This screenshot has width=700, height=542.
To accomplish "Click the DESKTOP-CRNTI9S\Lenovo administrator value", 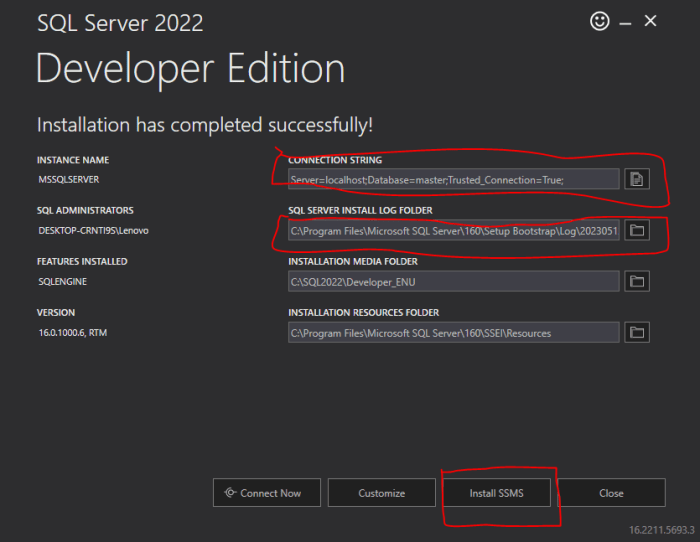I will point(93,231).
